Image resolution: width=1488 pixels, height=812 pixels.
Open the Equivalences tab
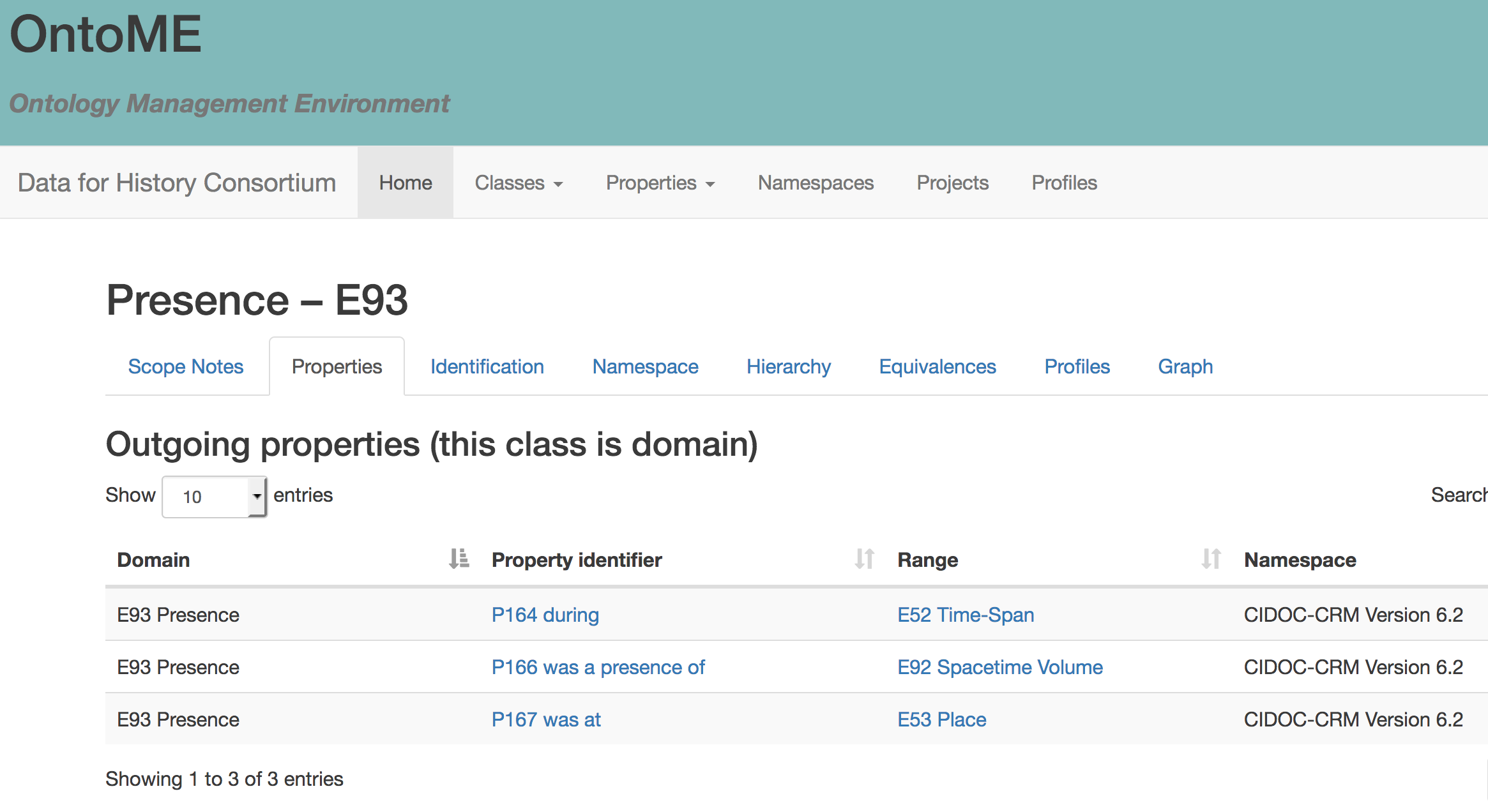point(937,366)
